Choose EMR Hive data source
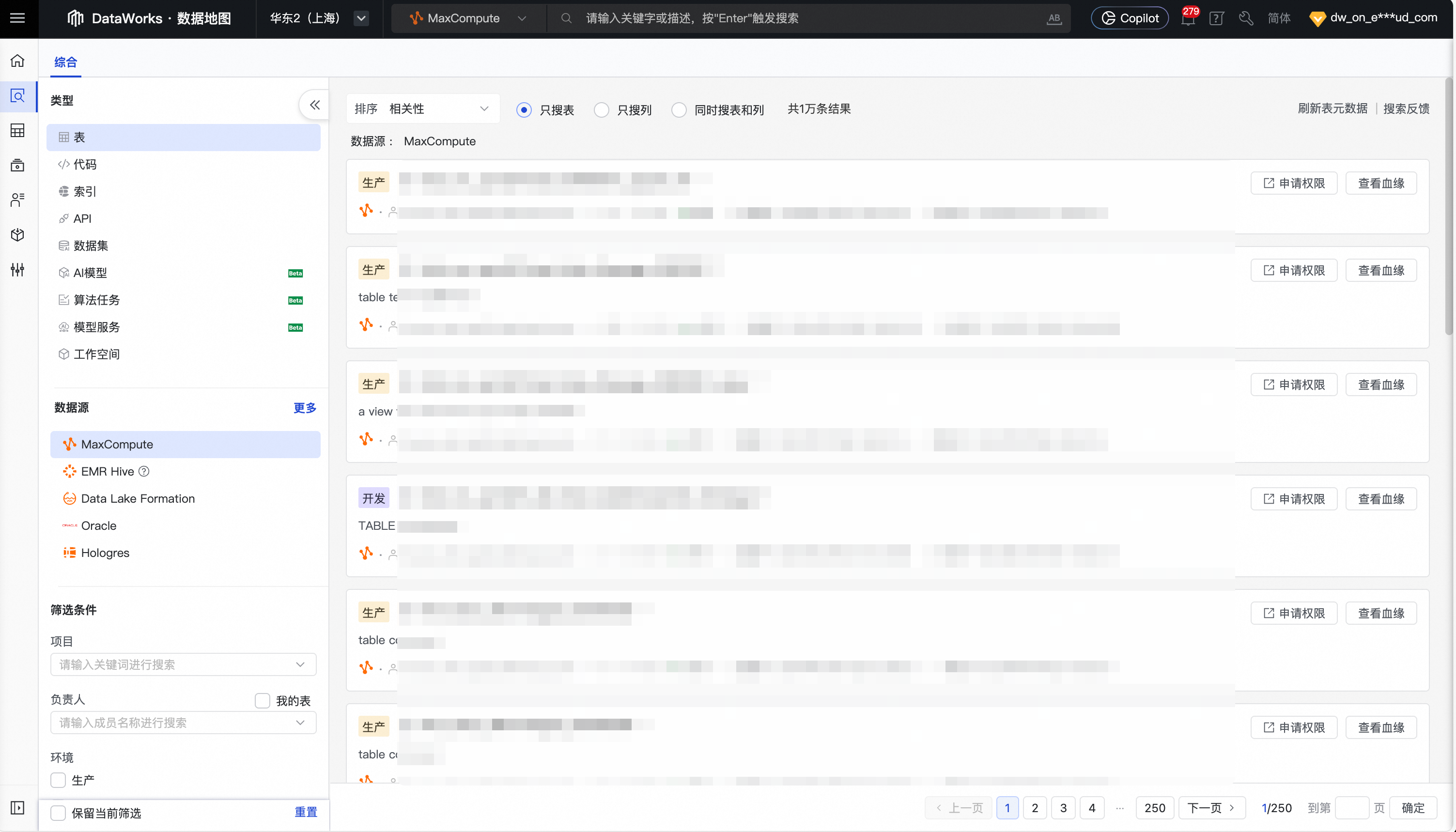Screen dimensions: 1456x832 pos(108,471)
